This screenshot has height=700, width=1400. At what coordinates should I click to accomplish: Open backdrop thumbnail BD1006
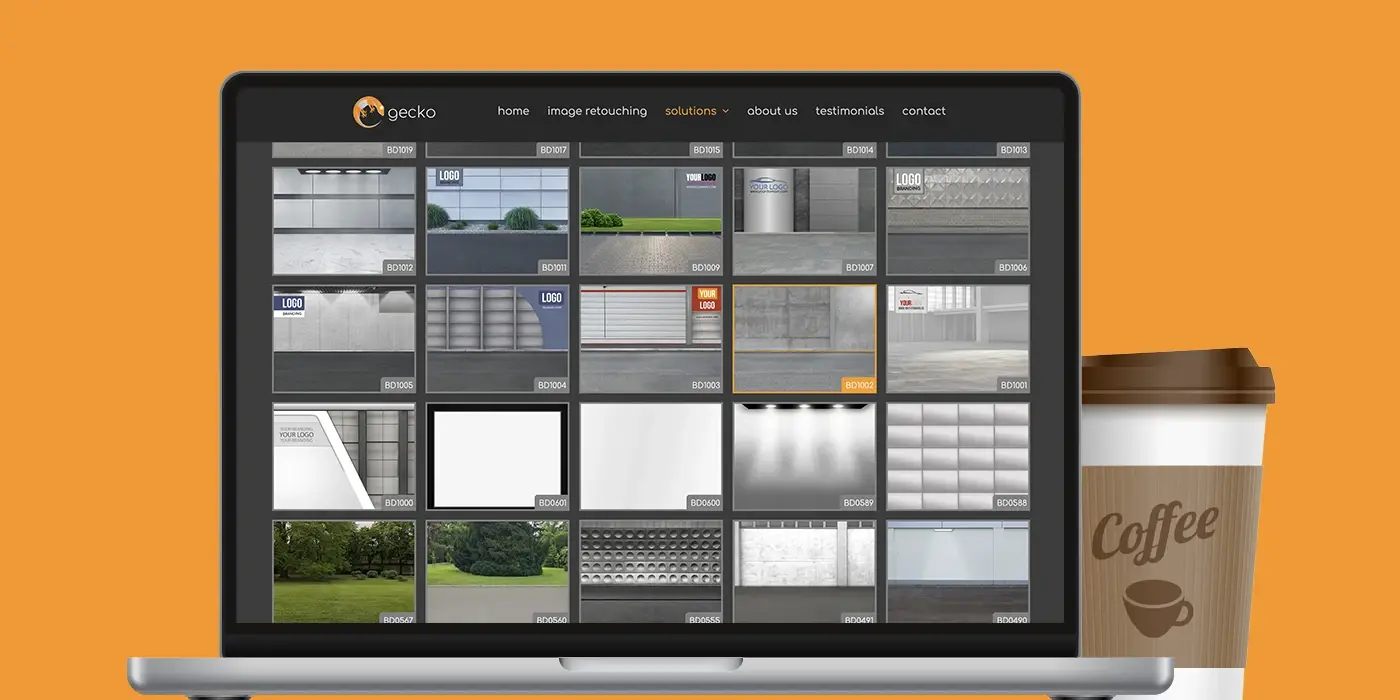958,221
